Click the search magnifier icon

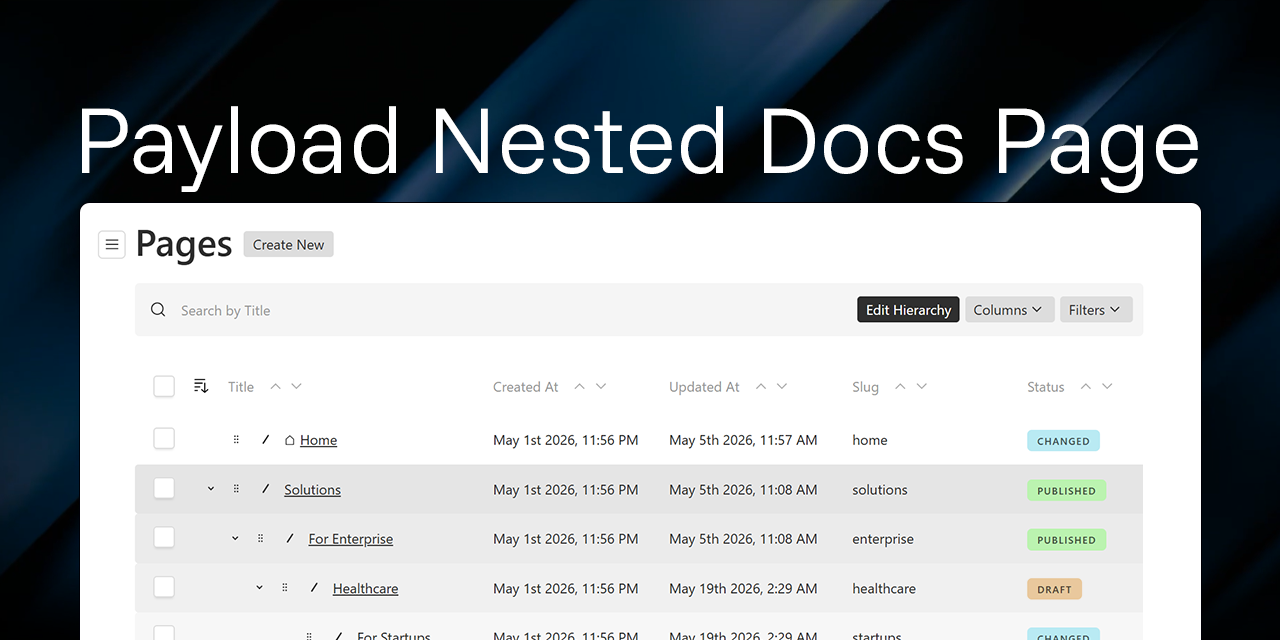coord(158,310)
